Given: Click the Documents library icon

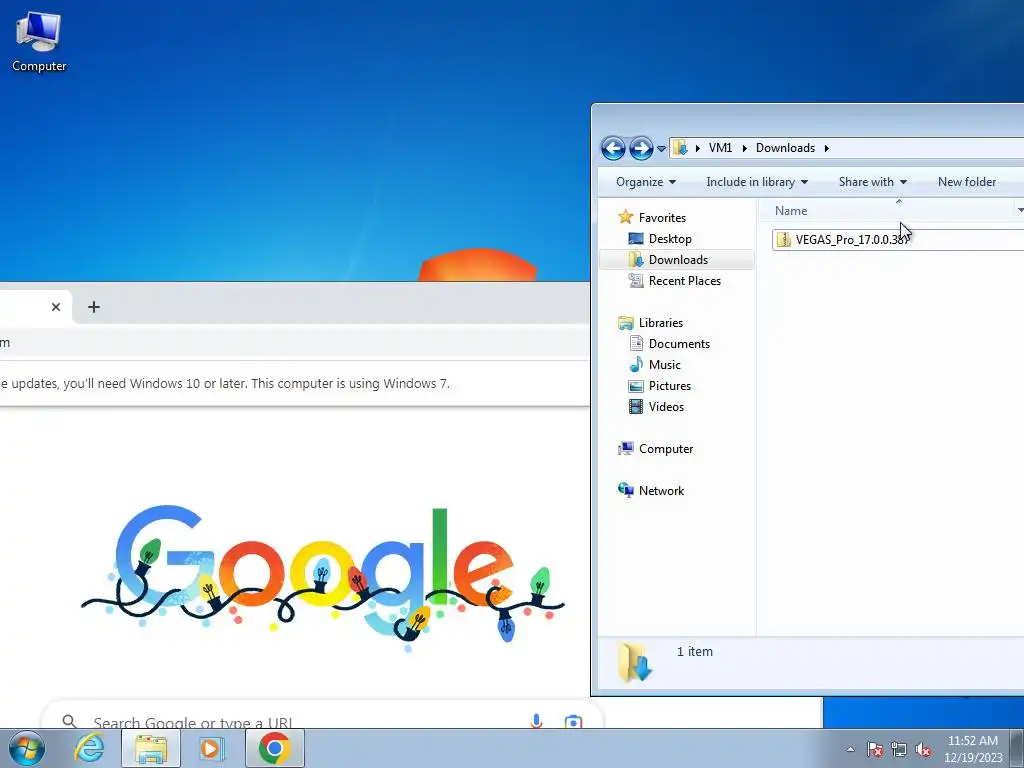Looking at the screenshot, I should (635, 343).
